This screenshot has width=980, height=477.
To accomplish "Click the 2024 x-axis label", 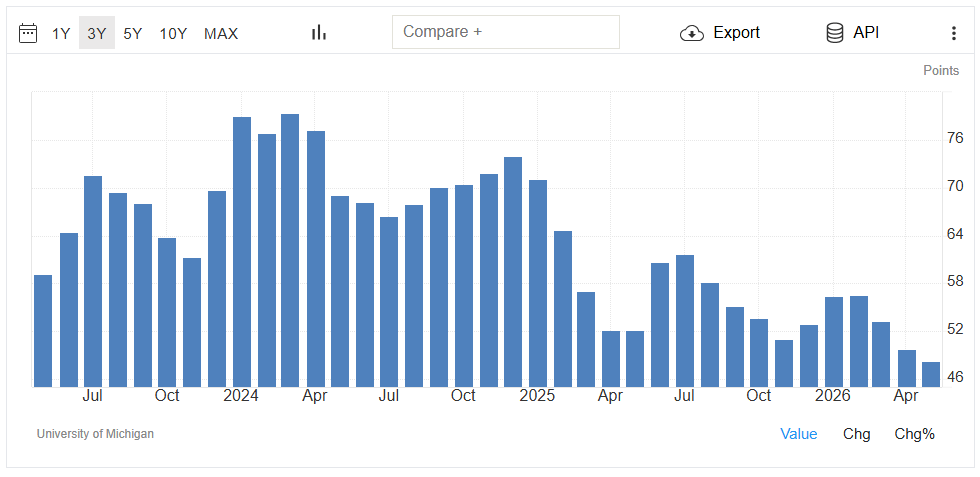I will tap(241, 396).
